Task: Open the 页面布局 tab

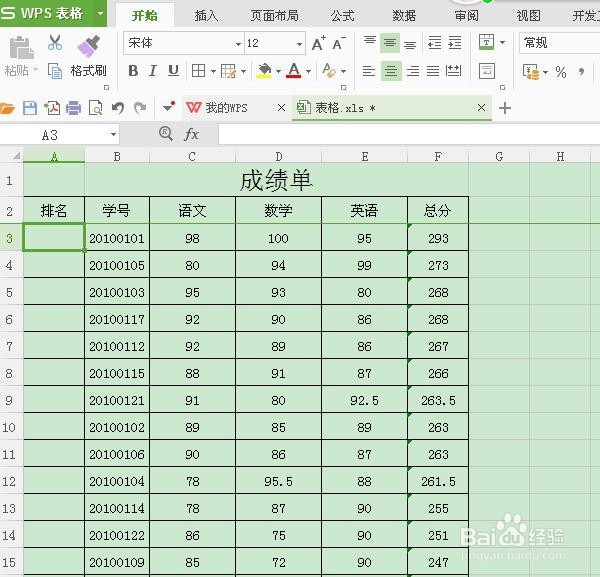Action: tap(274, 16)
